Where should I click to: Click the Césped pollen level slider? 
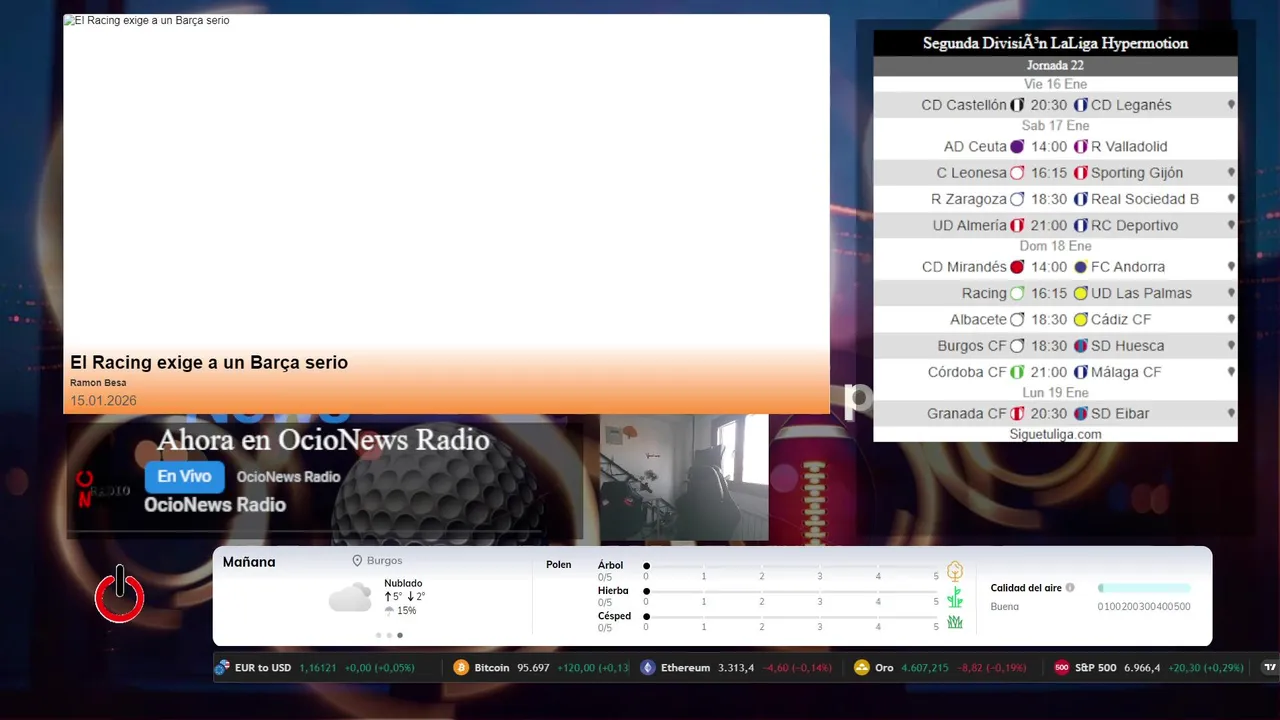point(791,616)
